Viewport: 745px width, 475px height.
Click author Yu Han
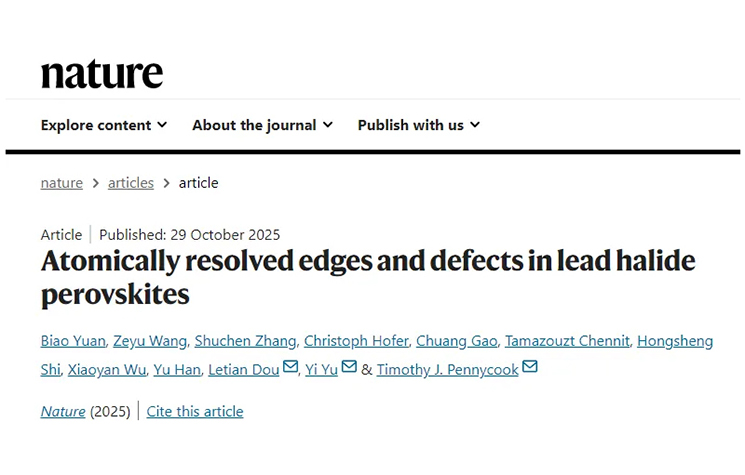click(x=173, y=369)
